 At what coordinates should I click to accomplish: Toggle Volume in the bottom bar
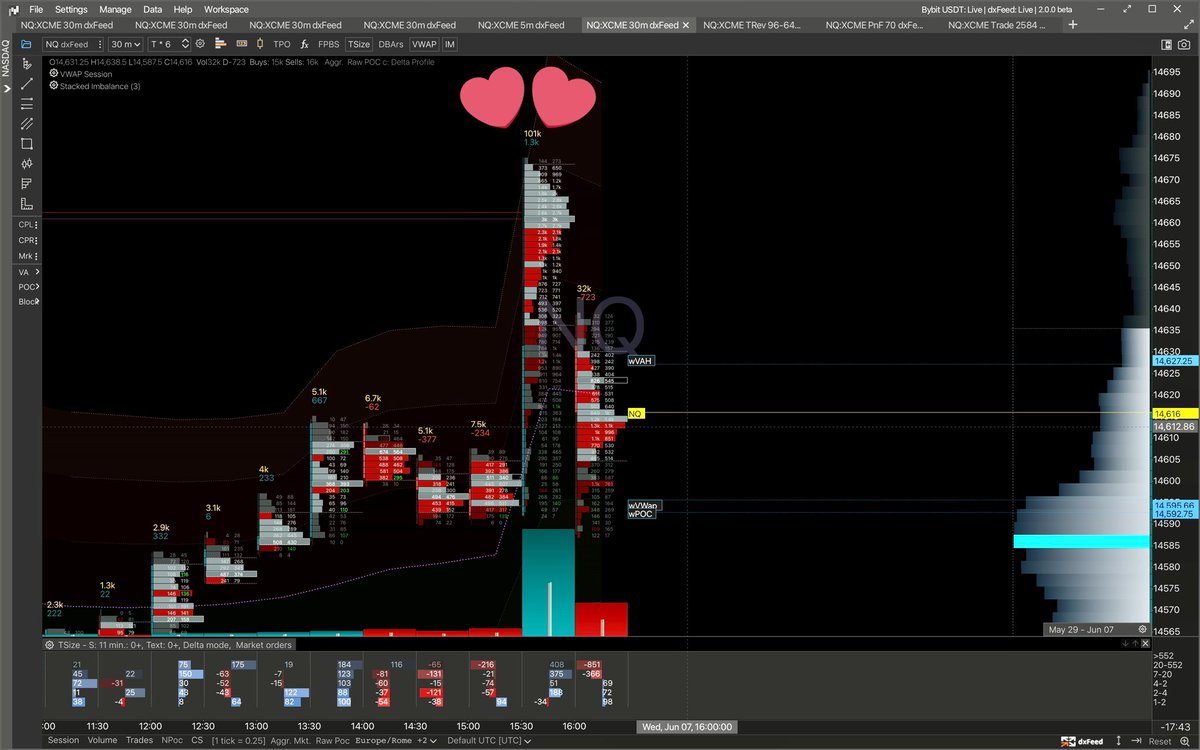(x=102, y=741)
